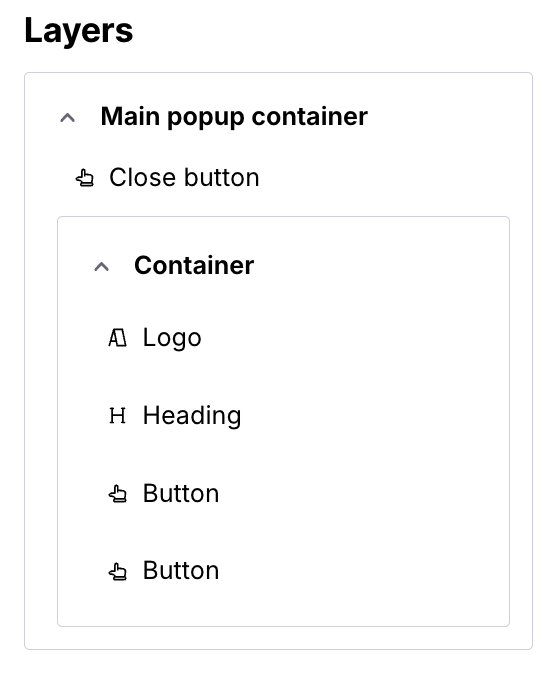Select the Main popup container layer label
Image resolution: width=554 pixels, height=678 pixels.
click(x=234, y=117)
